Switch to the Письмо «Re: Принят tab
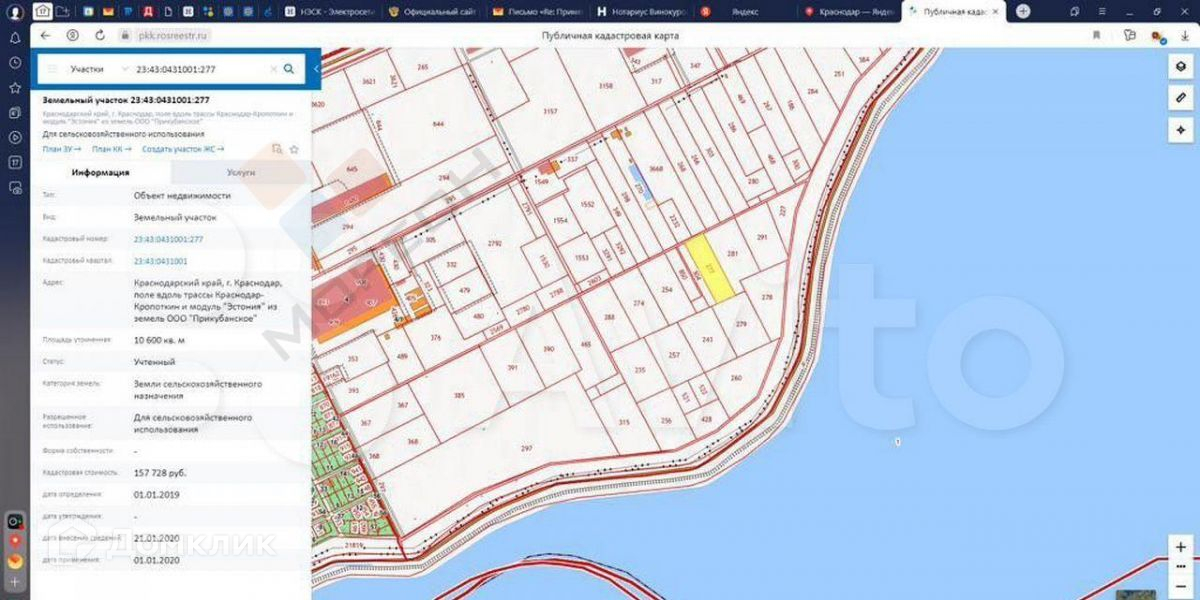The width and height of the screenshot is (1200, 600). point(536,11)
